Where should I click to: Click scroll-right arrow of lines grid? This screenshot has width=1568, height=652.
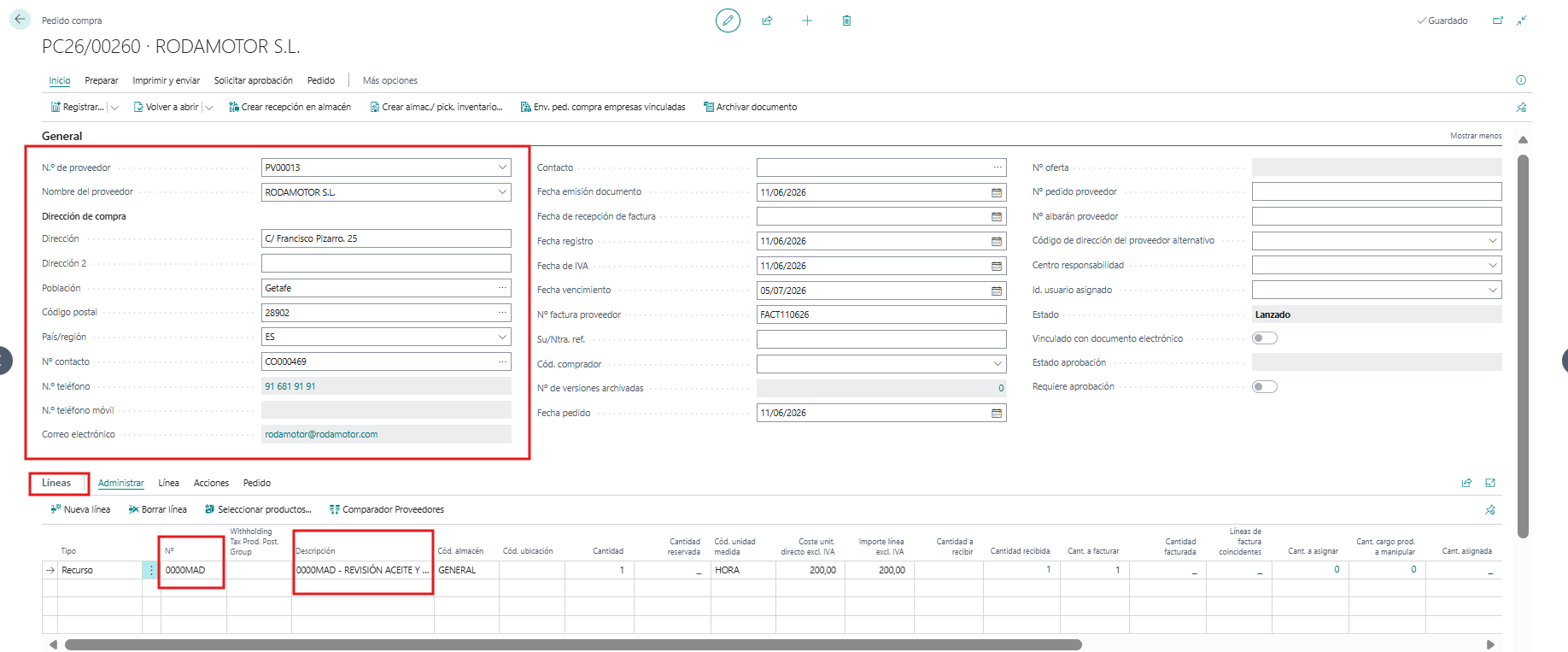click(1491, 644)
